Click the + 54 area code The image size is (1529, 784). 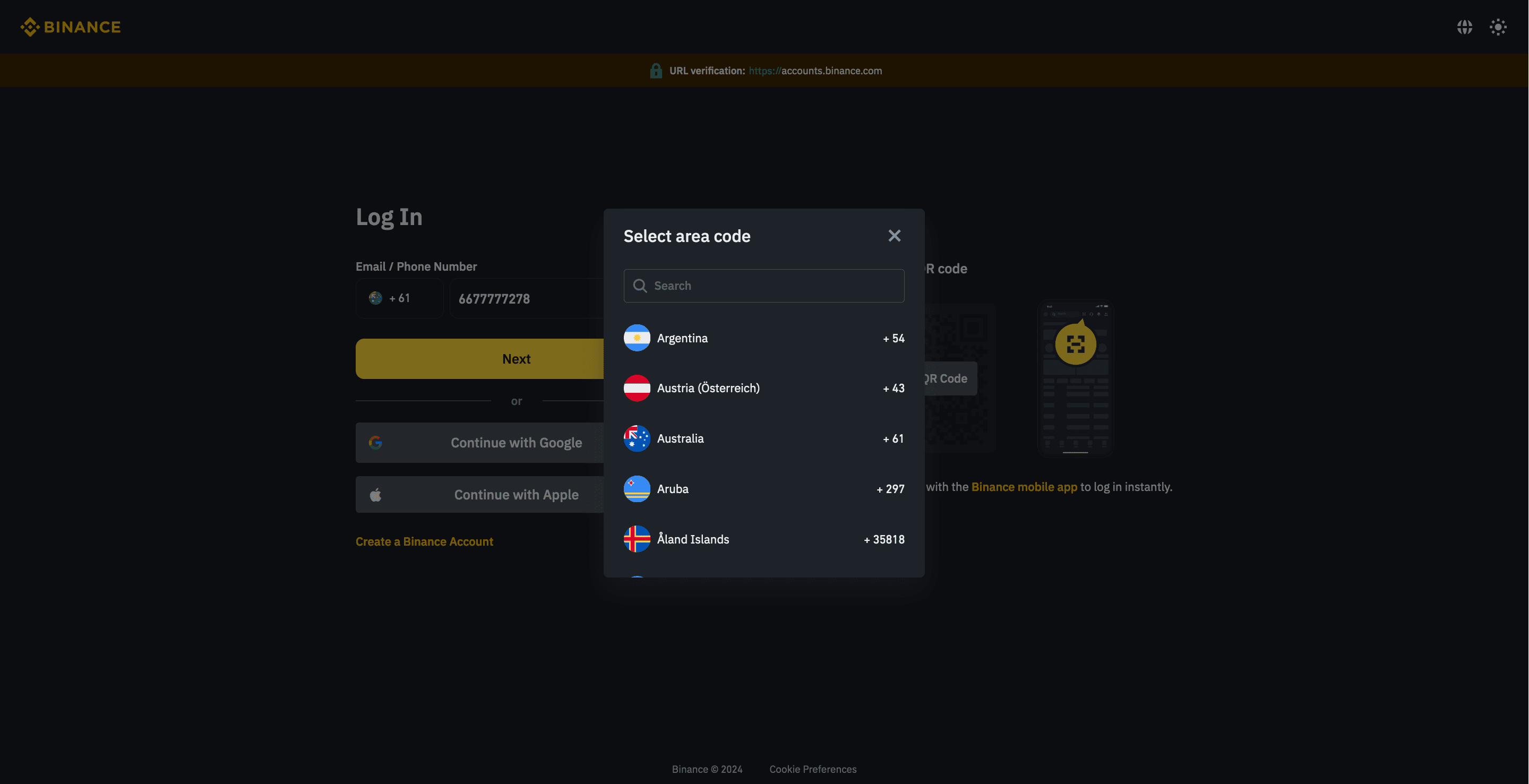pos(894,338)
